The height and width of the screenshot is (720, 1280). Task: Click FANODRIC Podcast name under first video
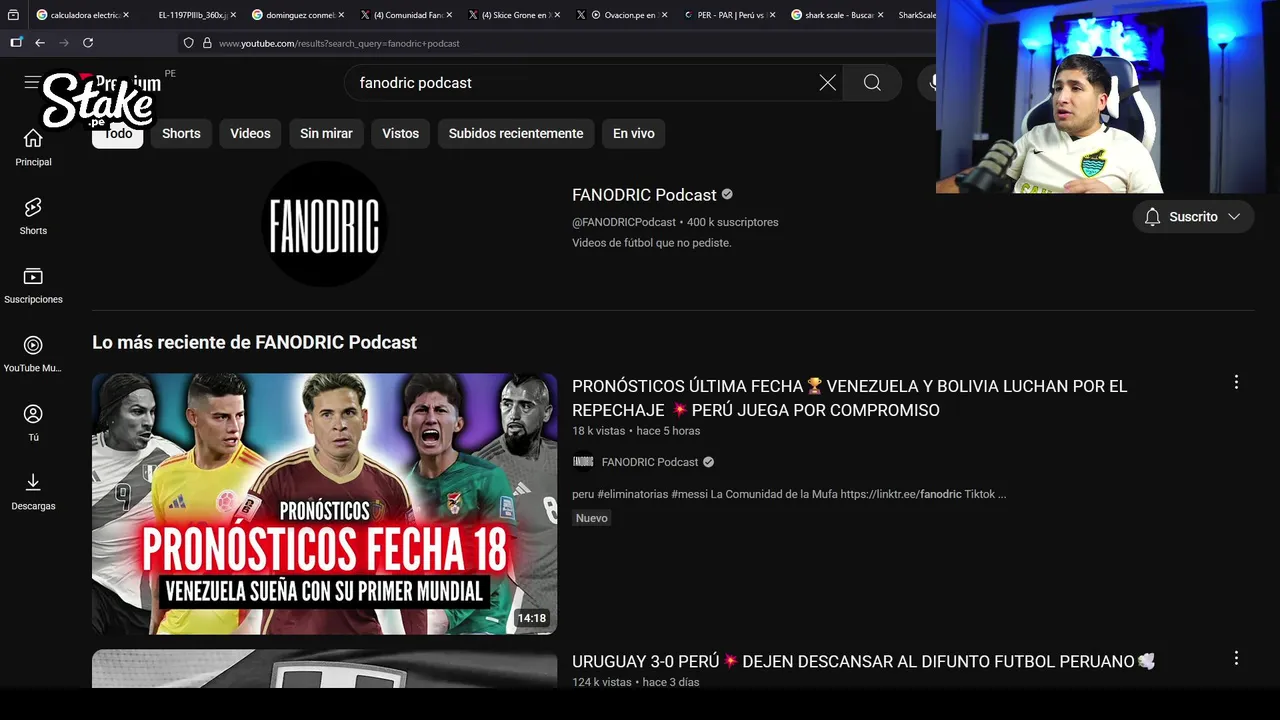[x=650, y=462]
